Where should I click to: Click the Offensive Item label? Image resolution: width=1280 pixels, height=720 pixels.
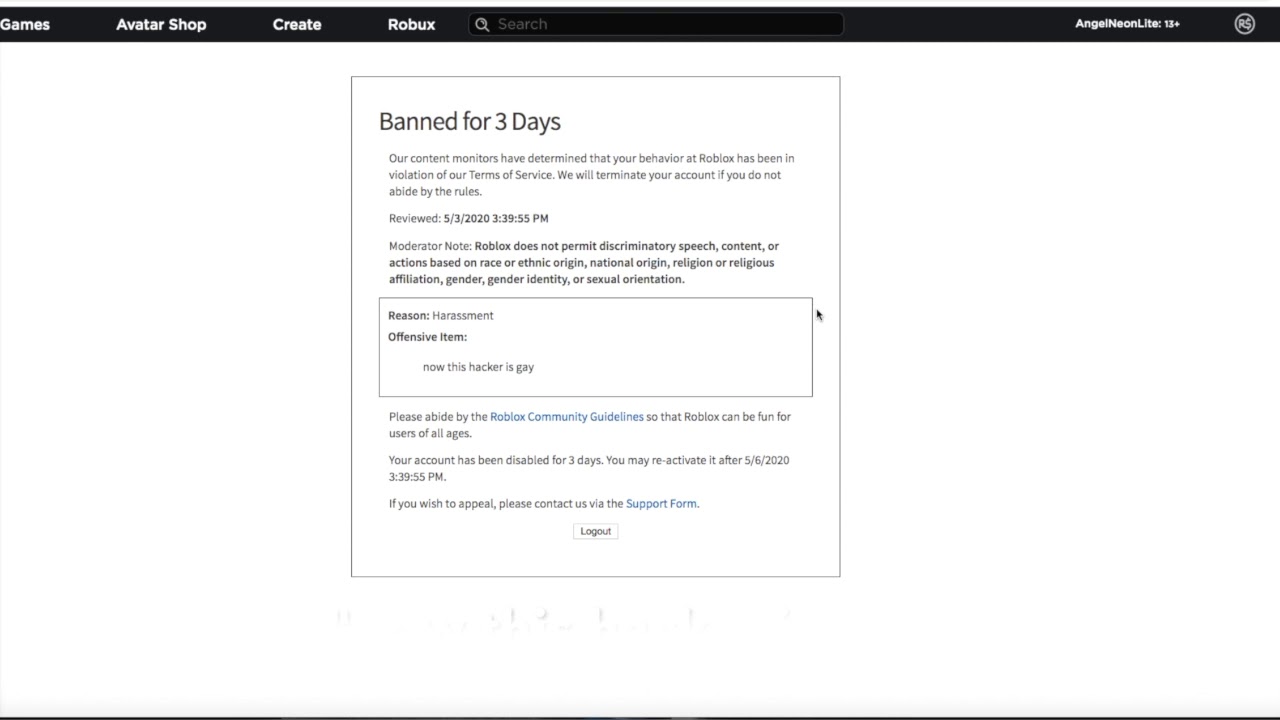click(x=427, y=337)
